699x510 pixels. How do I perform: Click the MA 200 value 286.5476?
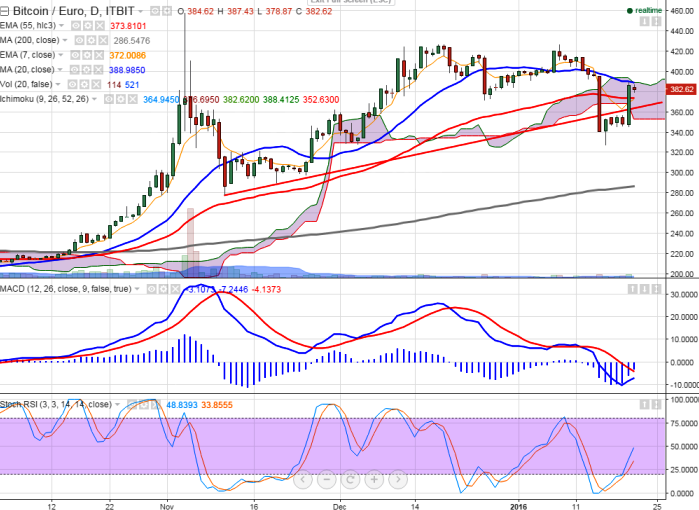point(132,41)
